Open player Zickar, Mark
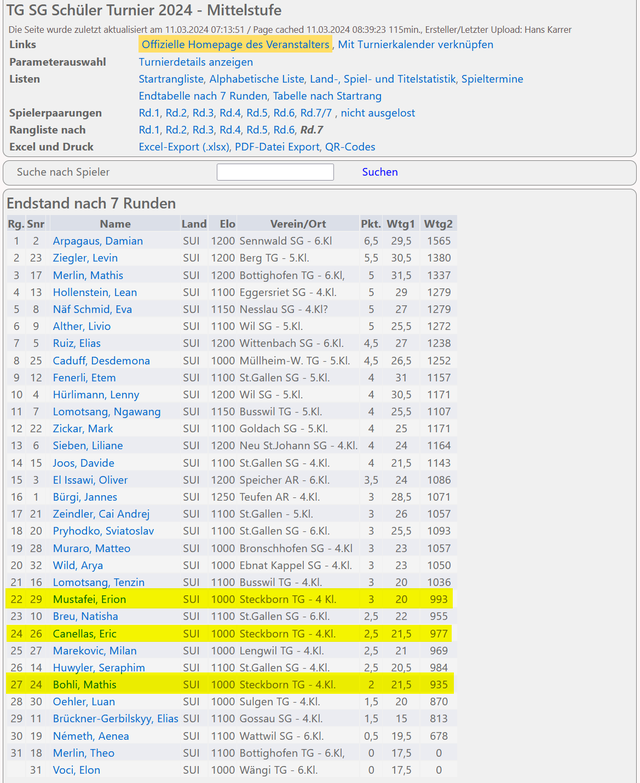The image size is (640, 783). click(x=83, y=428)
